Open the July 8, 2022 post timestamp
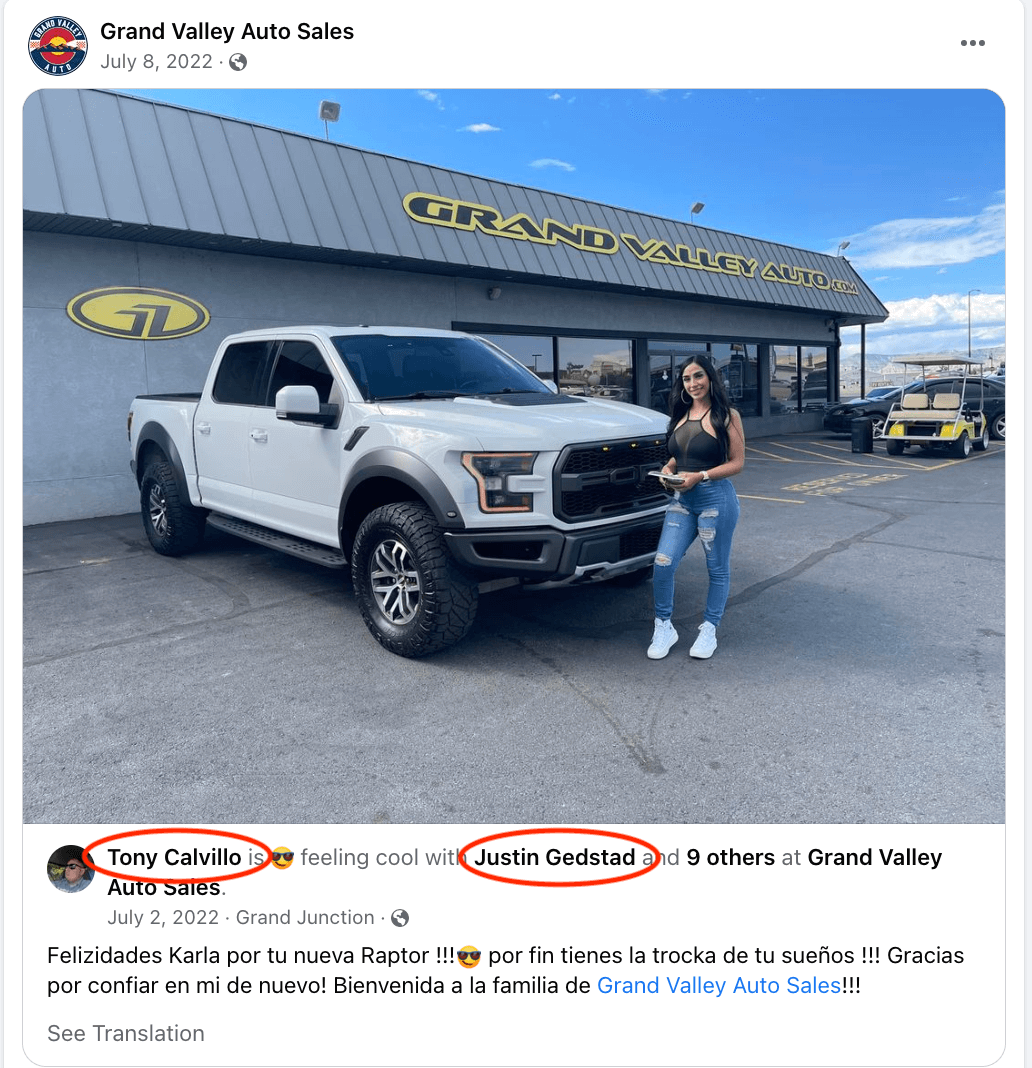1032x1068 pixels. (157, 62)
